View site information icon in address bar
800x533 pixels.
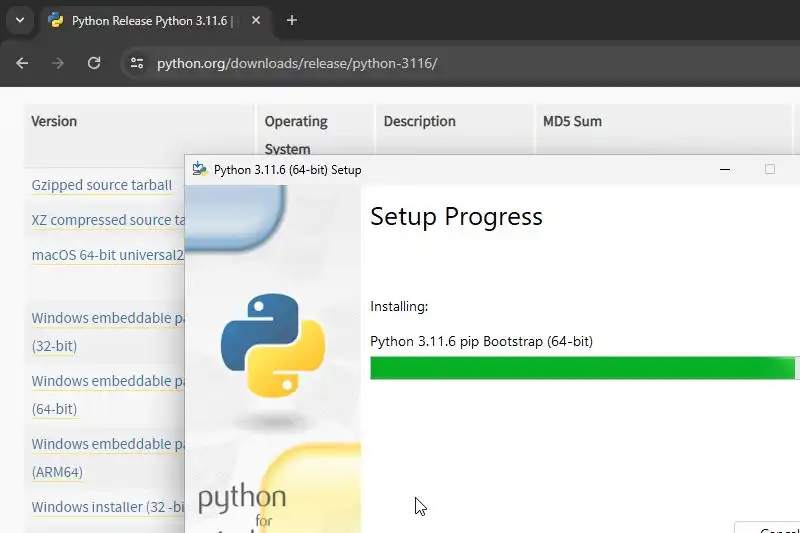[137, 63]
